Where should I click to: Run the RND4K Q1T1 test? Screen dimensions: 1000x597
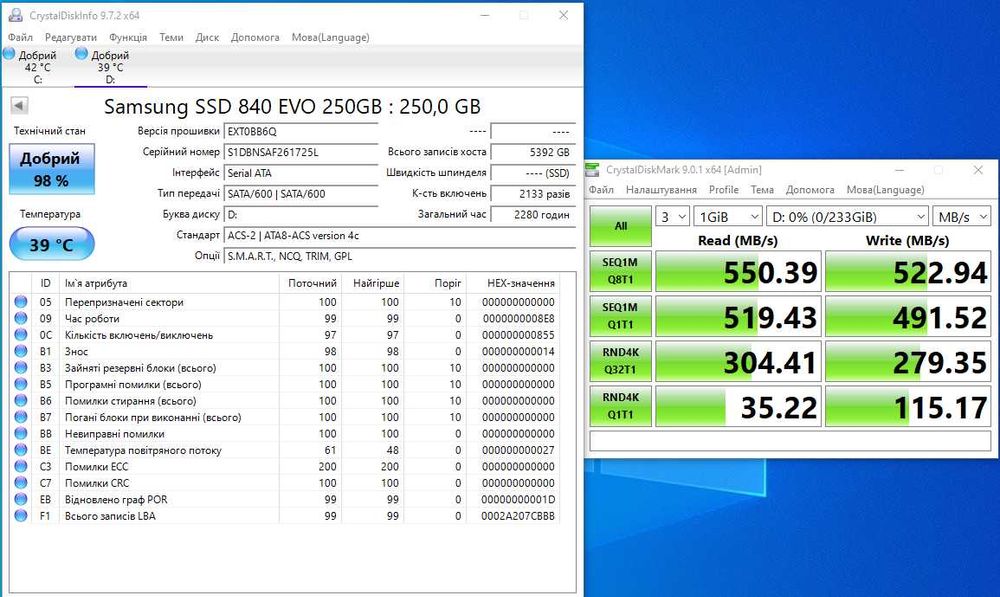[621, 406]
